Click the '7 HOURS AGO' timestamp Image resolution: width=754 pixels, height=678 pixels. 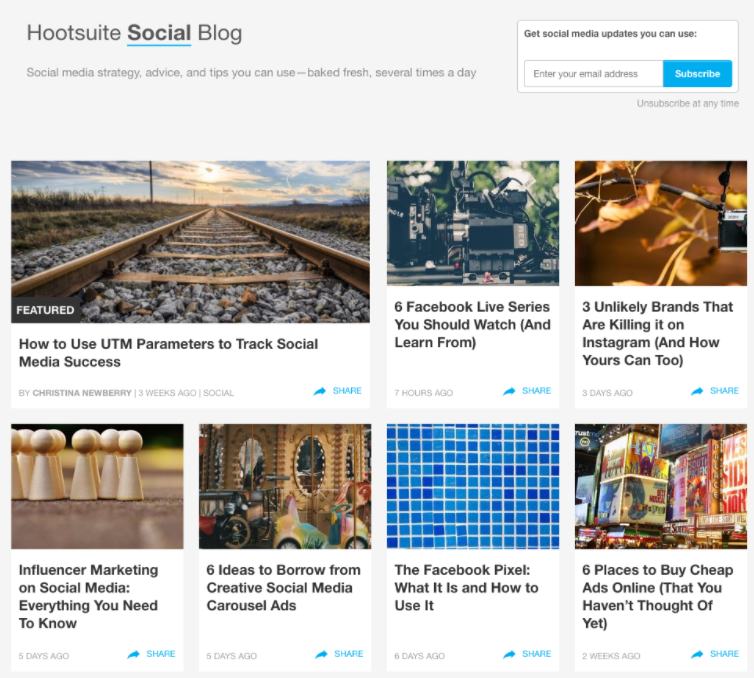pyautogui.click(x=424, y=393)
